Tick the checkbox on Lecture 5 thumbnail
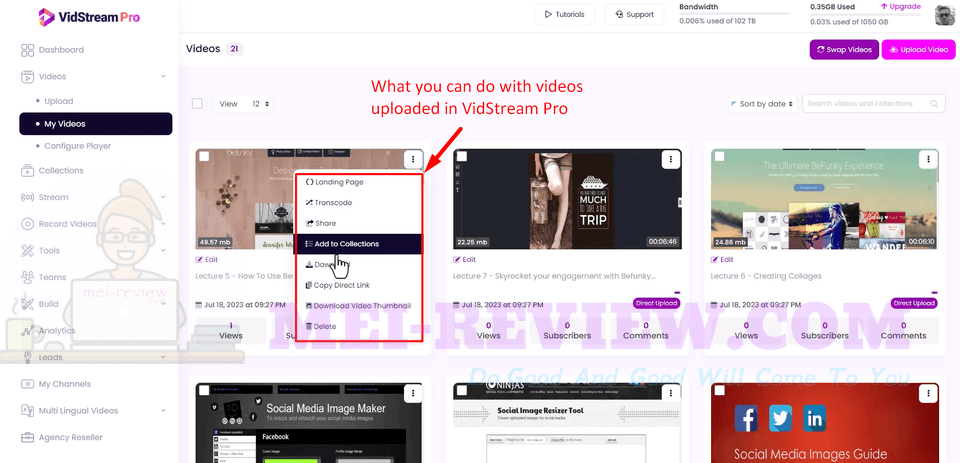This screenshot has height=463, width=960. point(204,157)
